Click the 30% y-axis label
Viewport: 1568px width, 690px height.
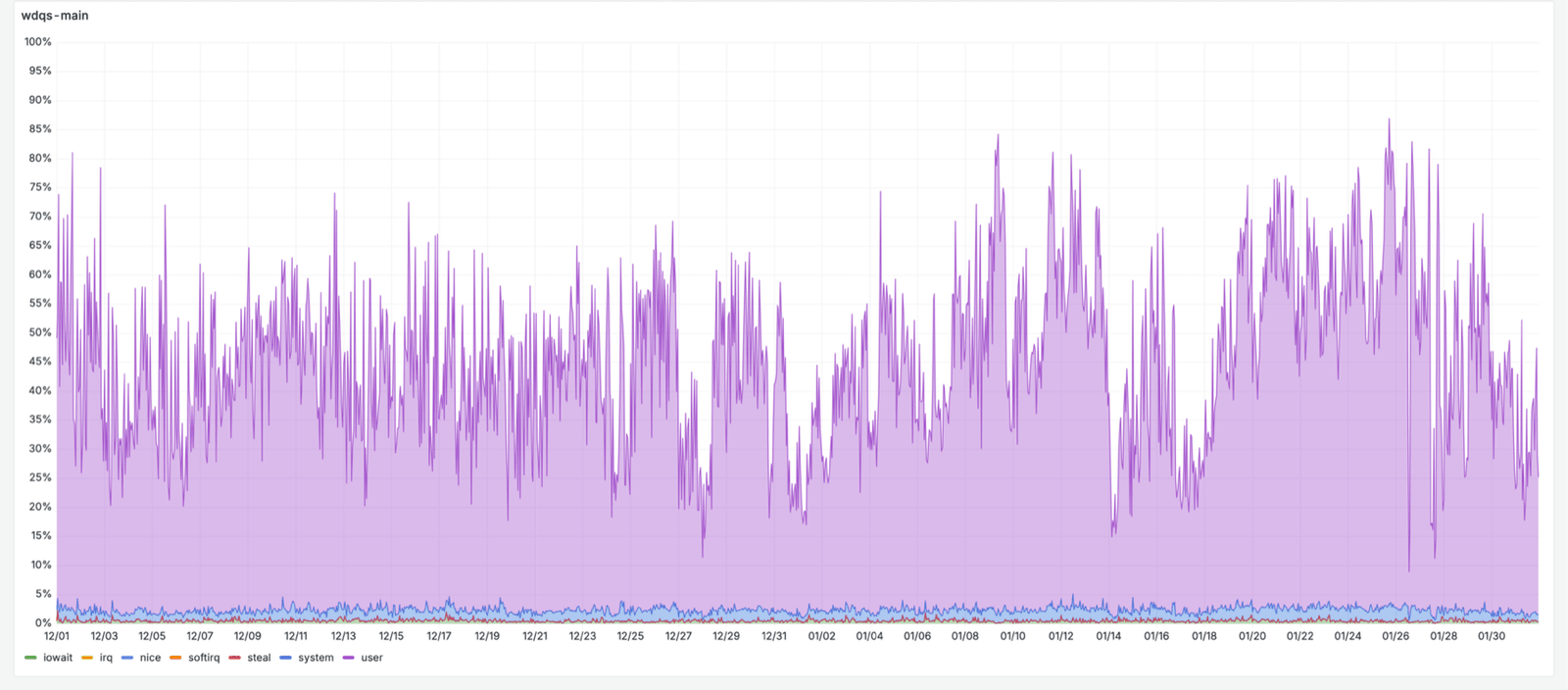(x=40, y=449)
